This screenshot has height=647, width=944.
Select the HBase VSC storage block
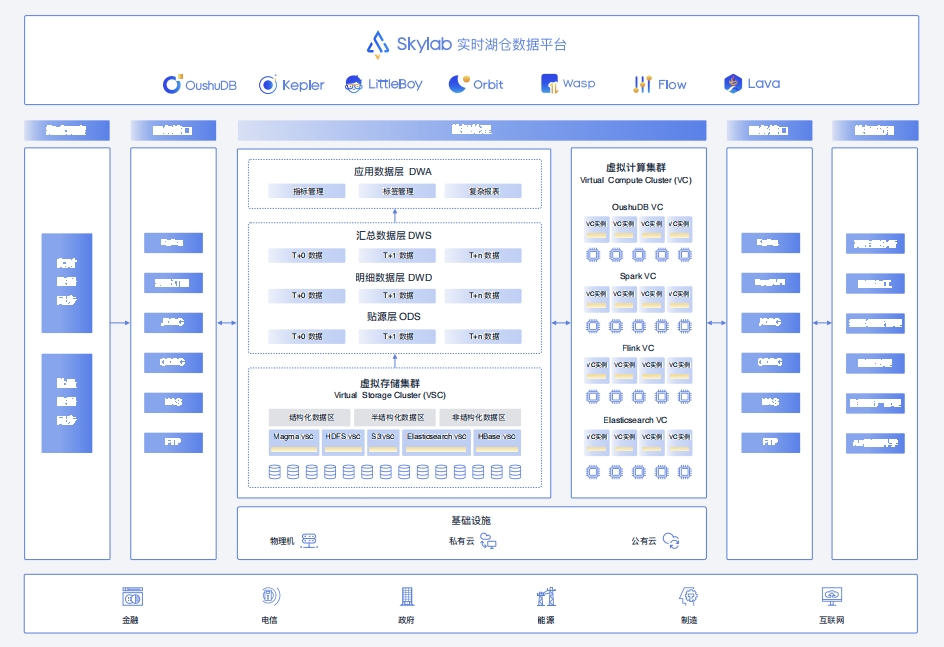(497, 442)
